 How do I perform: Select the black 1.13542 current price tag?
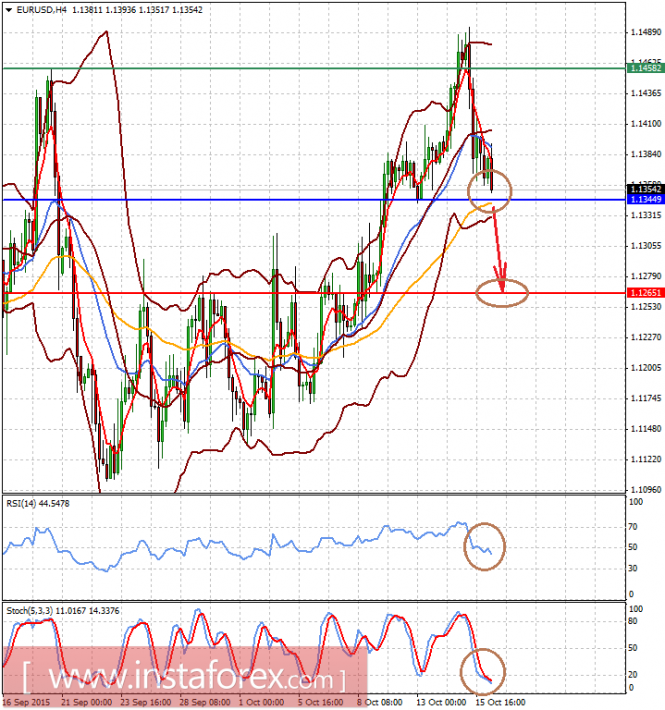click(x=646, y=189)
